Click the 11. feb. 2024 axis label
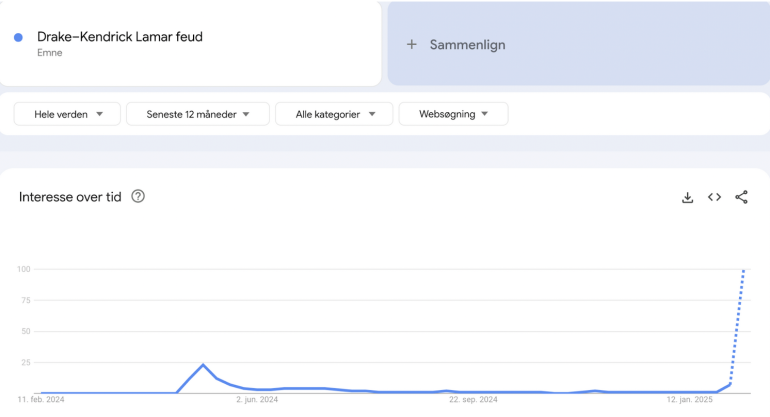This screenshot has height=417, width=770. [40, 400]
